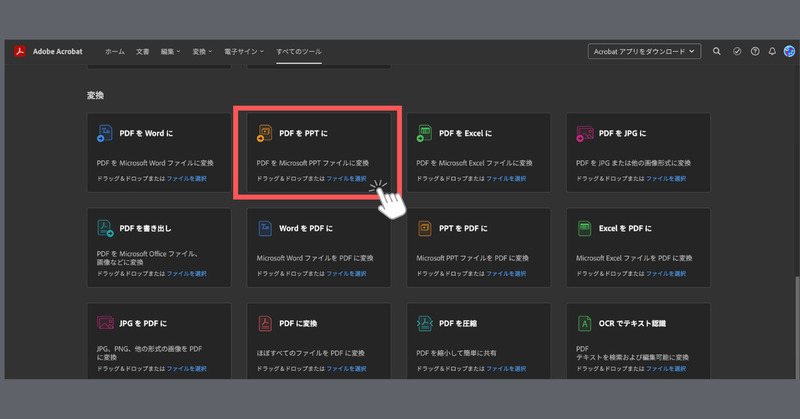Click ファイルを選択 in JPG を PDF に card

coord(187,368)
